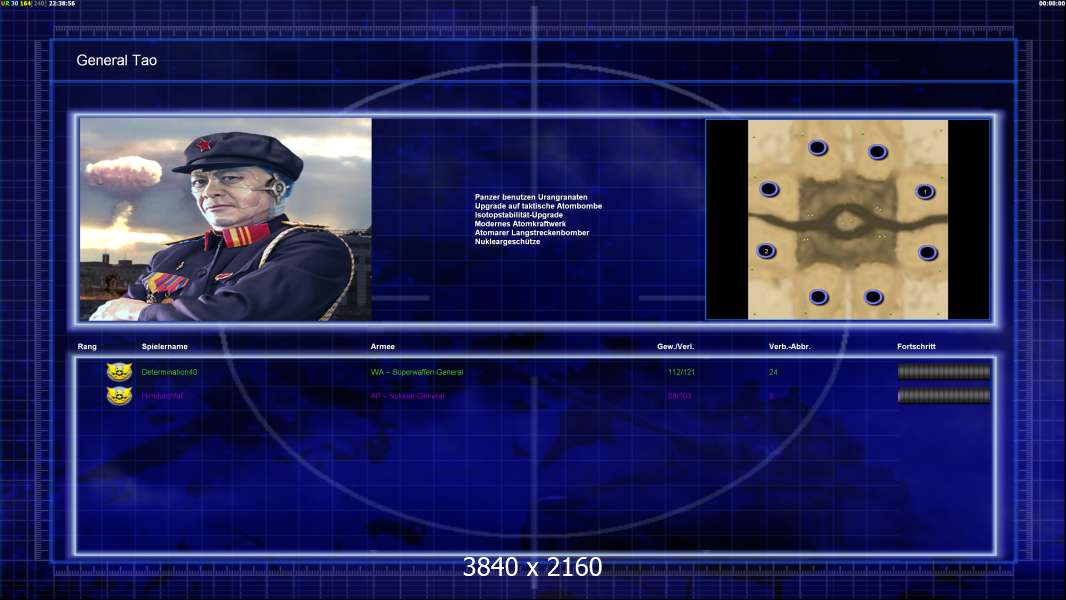The width and height of the screenshot is (1066, 600).
Task: Click the Verb.-Abbr. column header
Action: pos(789,347)
